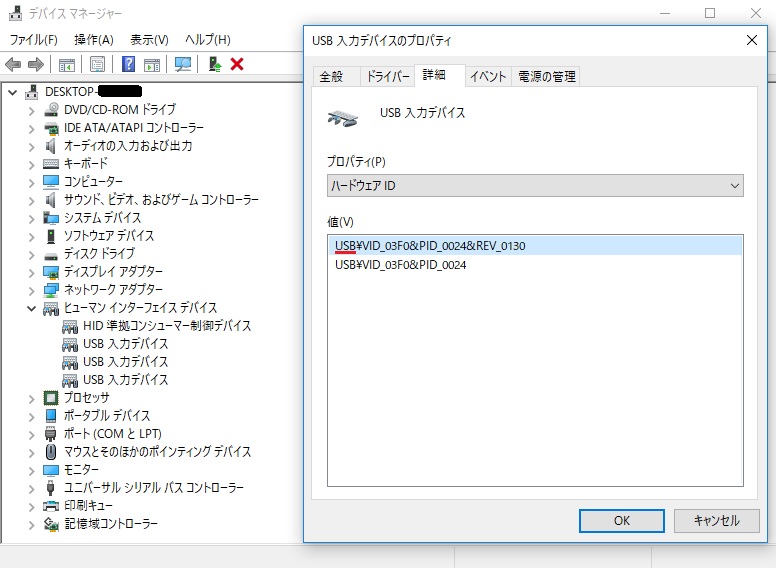776x568 pixels.
Task: Select the ネットワーク アダプター icon
Action: [x=51, y=289]
